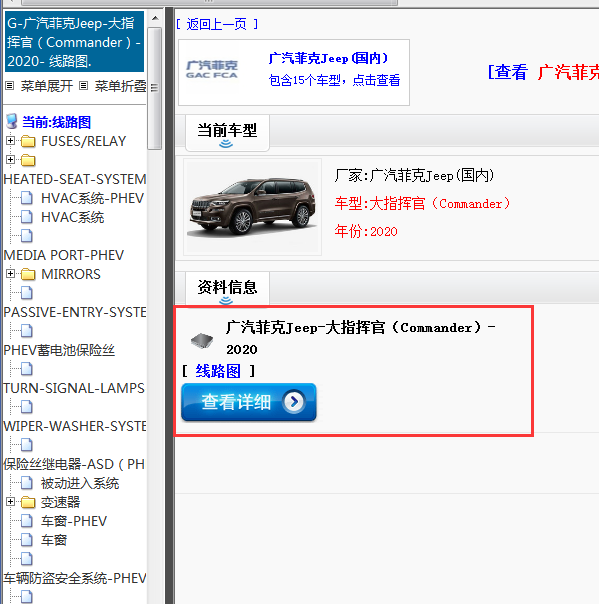This screenshot has height=604, width=599.
Task: Click the PHEV蓄电池保险丝 document icon
Action: (27, 331)
